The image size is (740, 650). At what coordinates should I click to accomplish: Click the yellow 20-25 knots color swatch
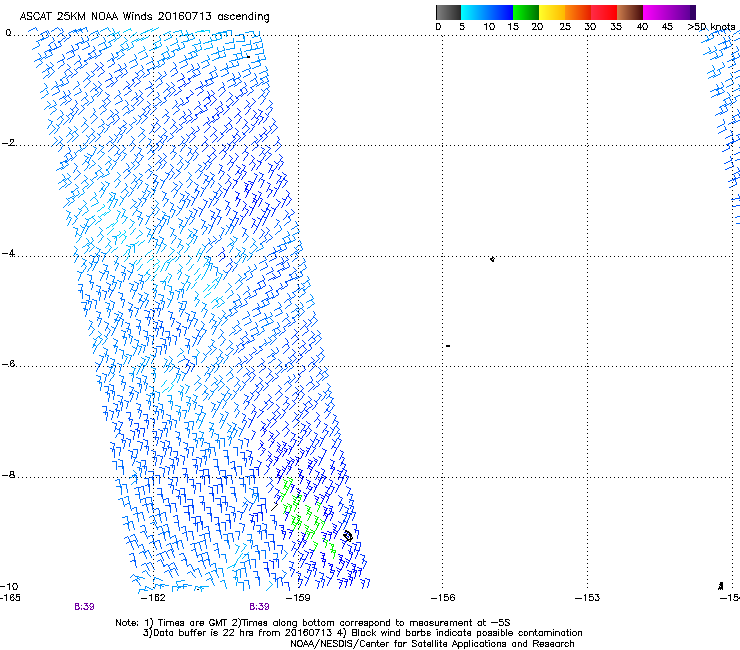[x=552, y=12]
